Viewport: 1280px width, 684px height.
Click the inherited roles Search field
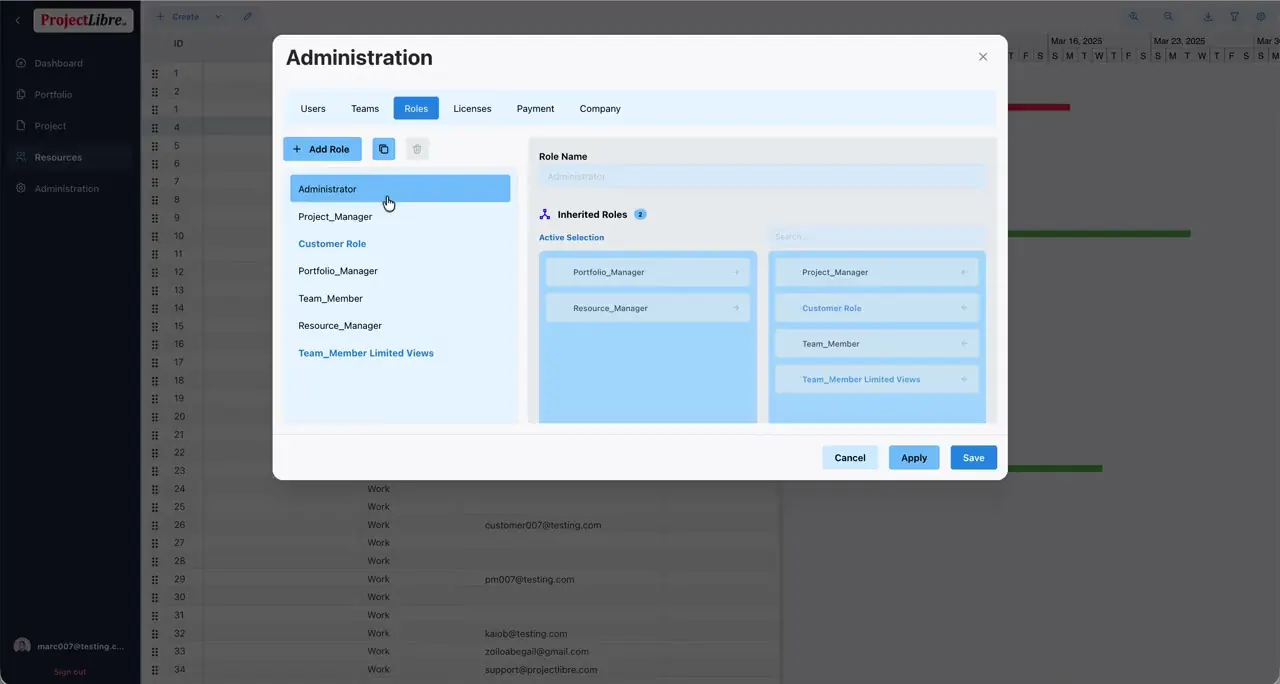pyautogui.click(x=877, y=237)
